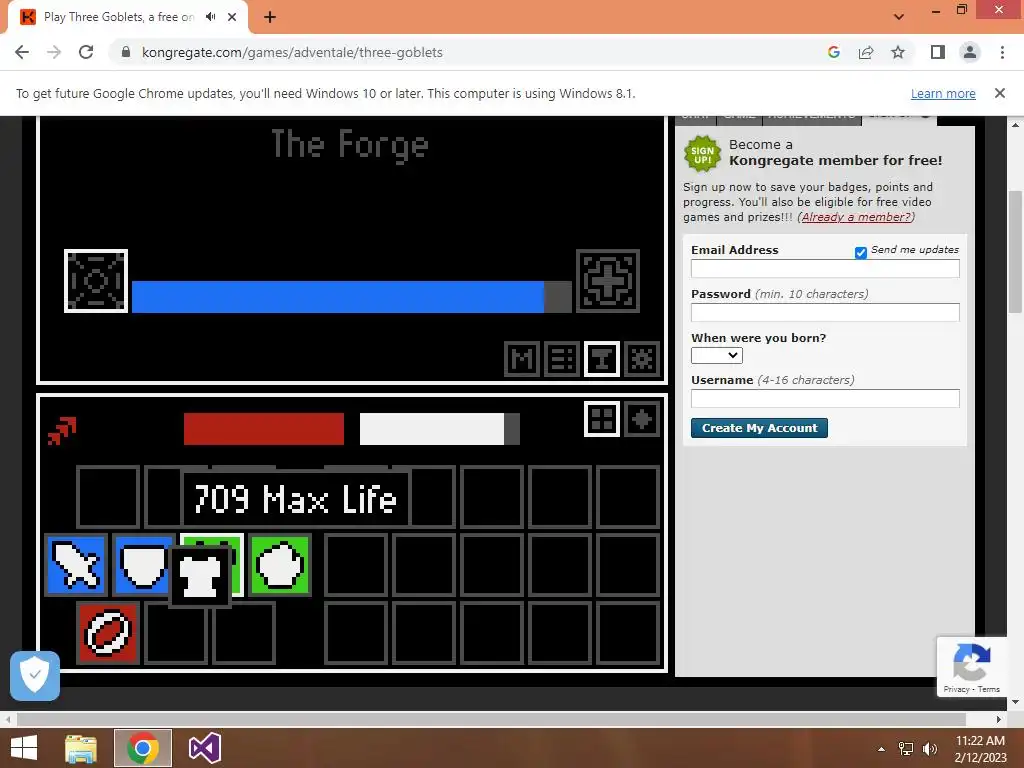
Task: Open the Learn more link
Action: pyautogui.click(x=943, y=93)
